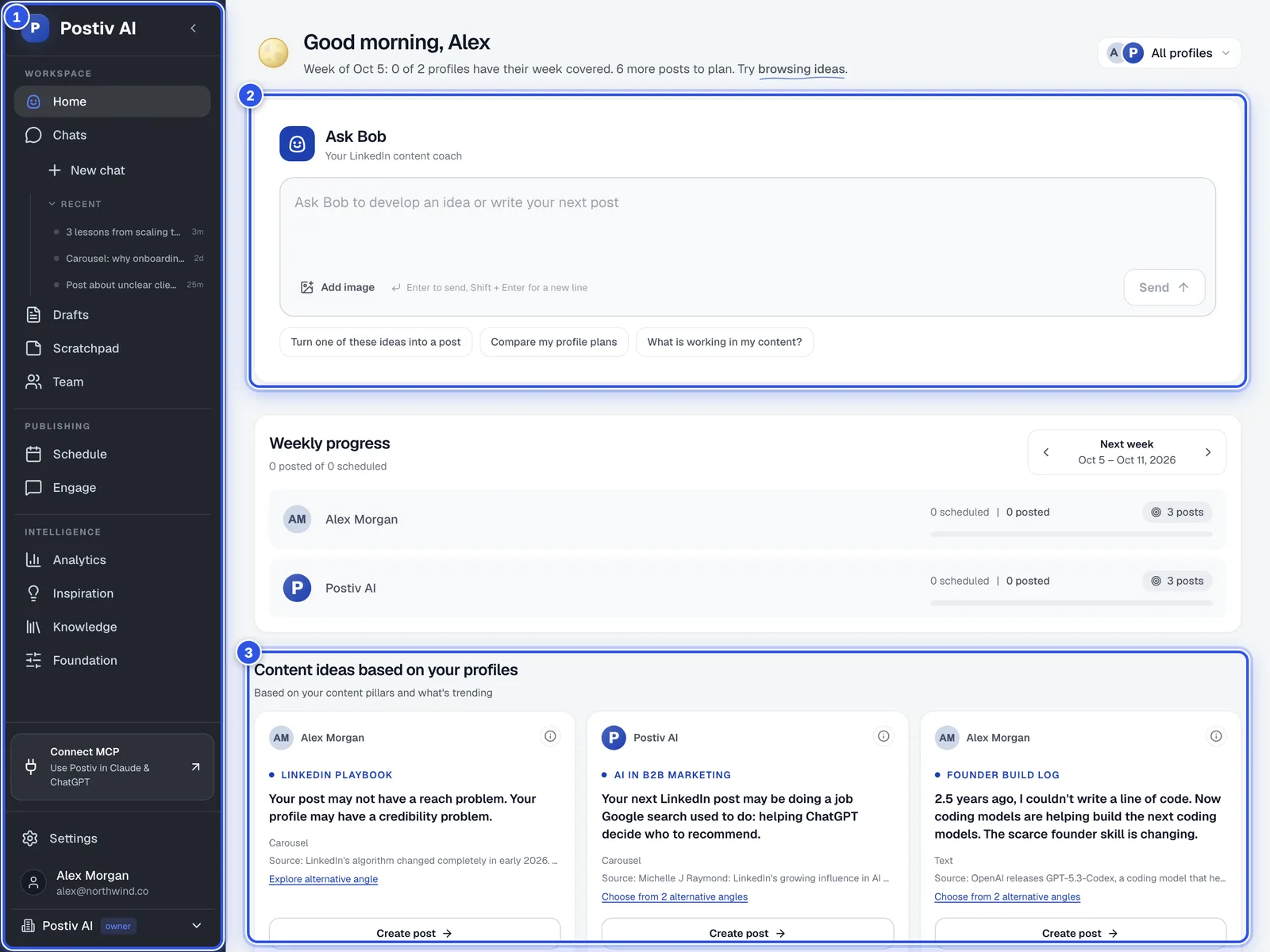The image size is (1270, 952).
Task: Open Alex Morgan account in sidebar footer
Action: pos(112,882)
